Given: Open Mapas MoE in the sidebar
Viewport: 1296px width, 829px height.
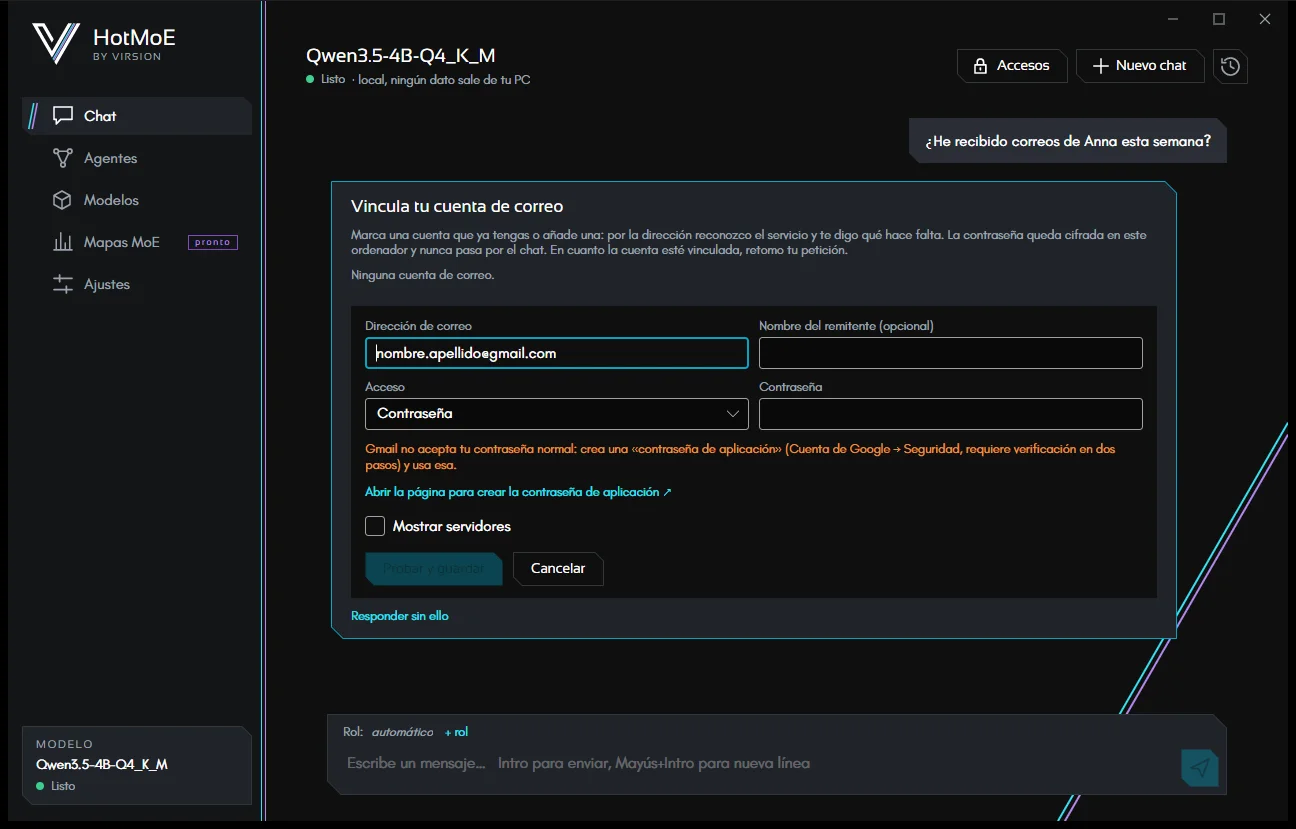Looking at the screenshot, I should point(137,242).
